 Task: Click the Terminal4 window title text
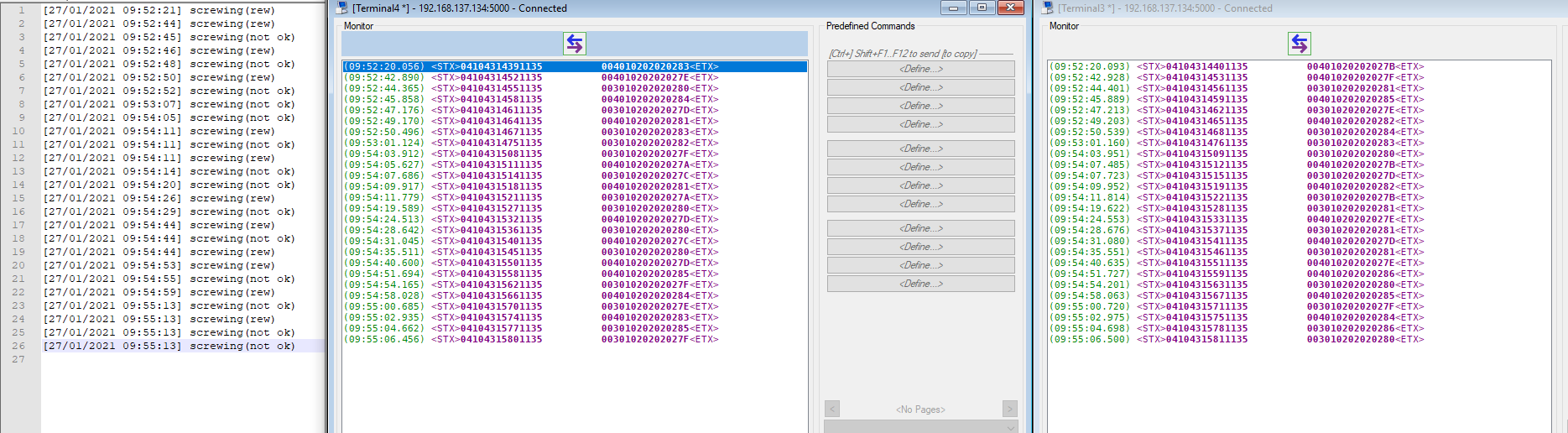tap(460, 8)
